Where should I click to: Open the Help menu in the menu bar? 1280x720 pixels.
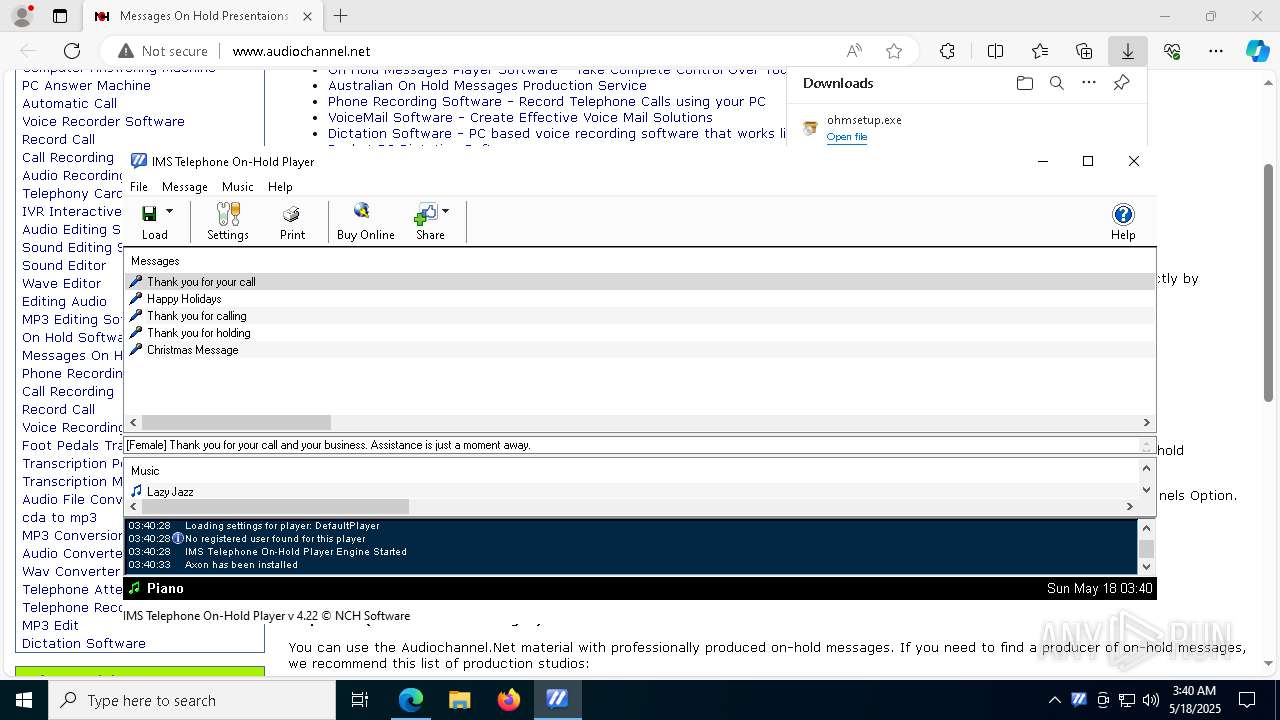click(x=280, y=187)
